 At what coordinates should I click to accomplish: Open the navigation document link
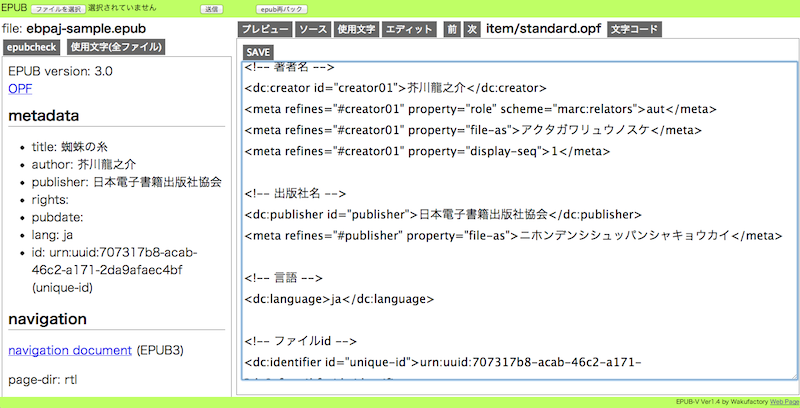69,350
